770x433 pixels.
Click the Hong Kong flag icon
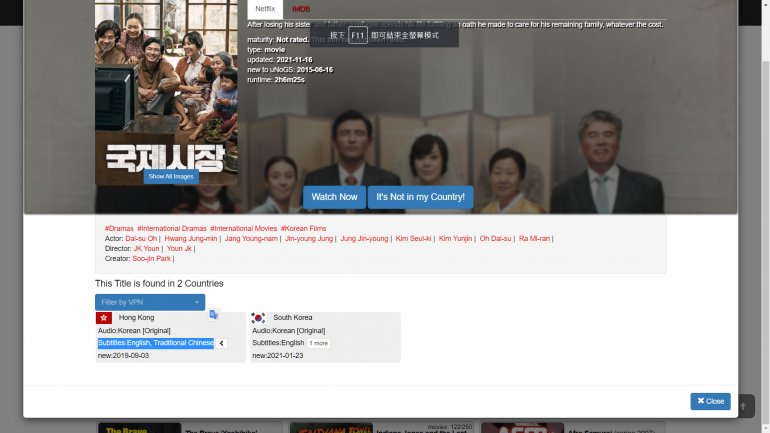click(x=104, y=318)
